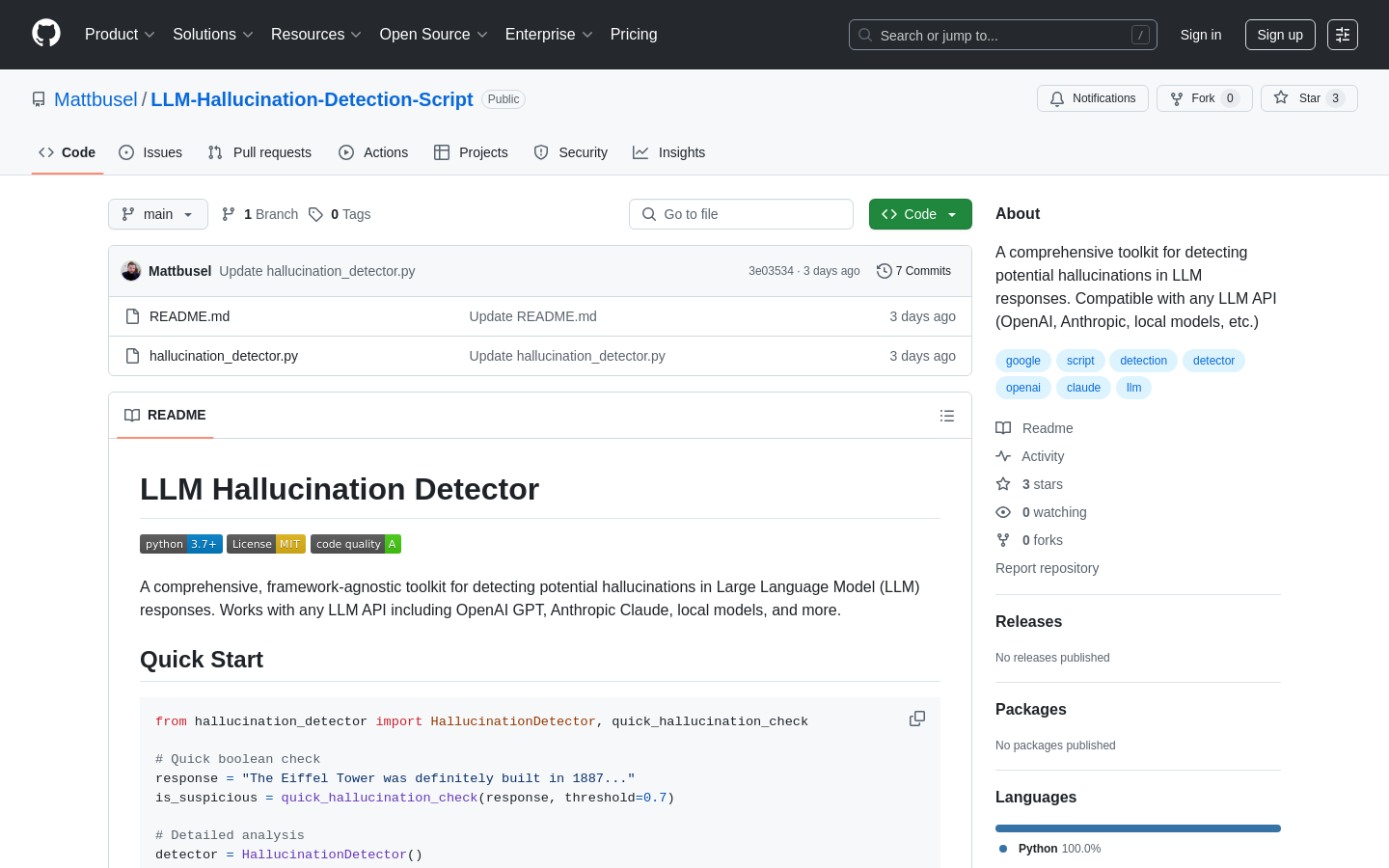Focus the Go to file field
The image size is (1389, 868).
741,214
